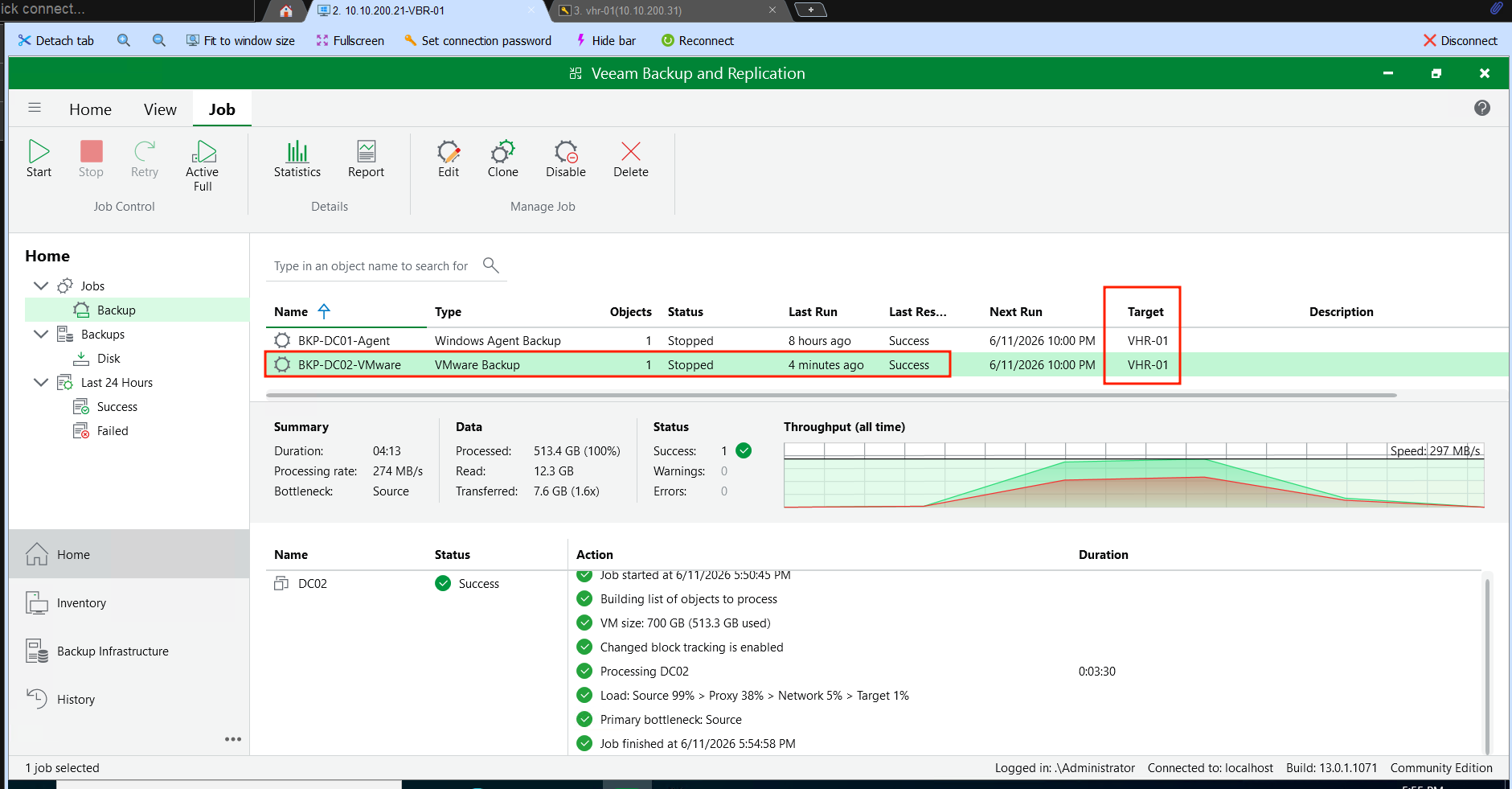The width and height of the screenshot is (1512, 789).
Task: Select Failed under Last 24 Hours
Action: pos(113,430)
